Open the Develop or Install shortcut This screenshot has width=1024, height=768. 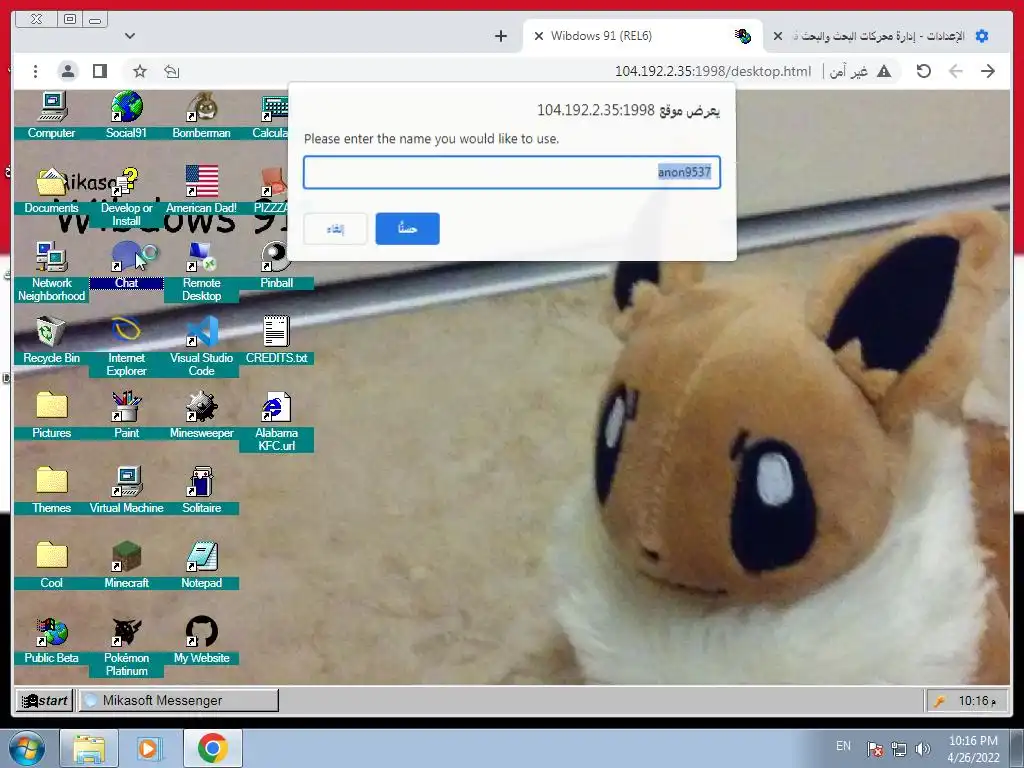[x=126, y=196]
